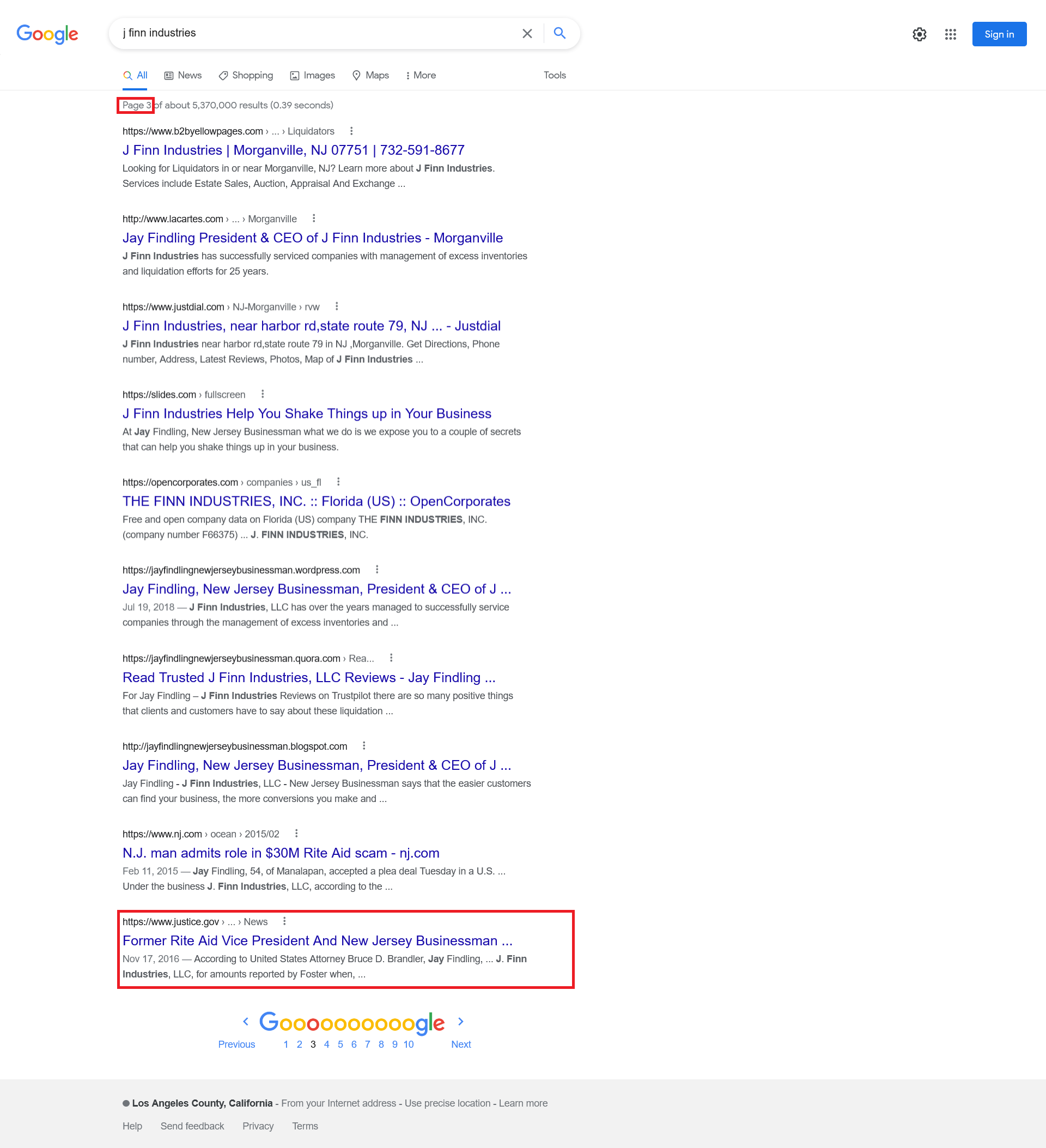This screenshot has height=1148, width=1046.
Task: Open Use precise location setting
Action: point(447,1103)
